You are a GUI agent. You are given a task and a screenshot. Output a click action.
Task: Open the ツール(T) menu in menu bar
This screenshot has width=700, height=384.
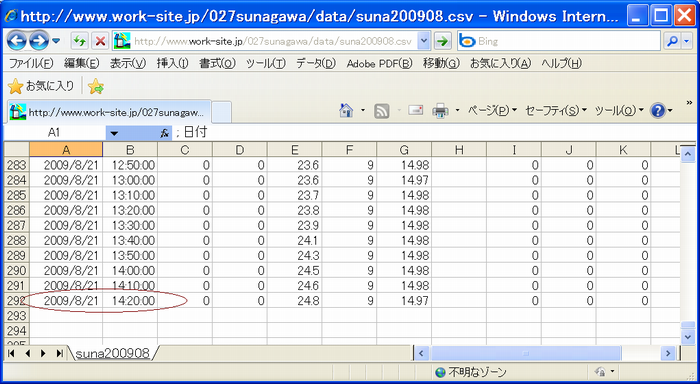tap(266, 64)
